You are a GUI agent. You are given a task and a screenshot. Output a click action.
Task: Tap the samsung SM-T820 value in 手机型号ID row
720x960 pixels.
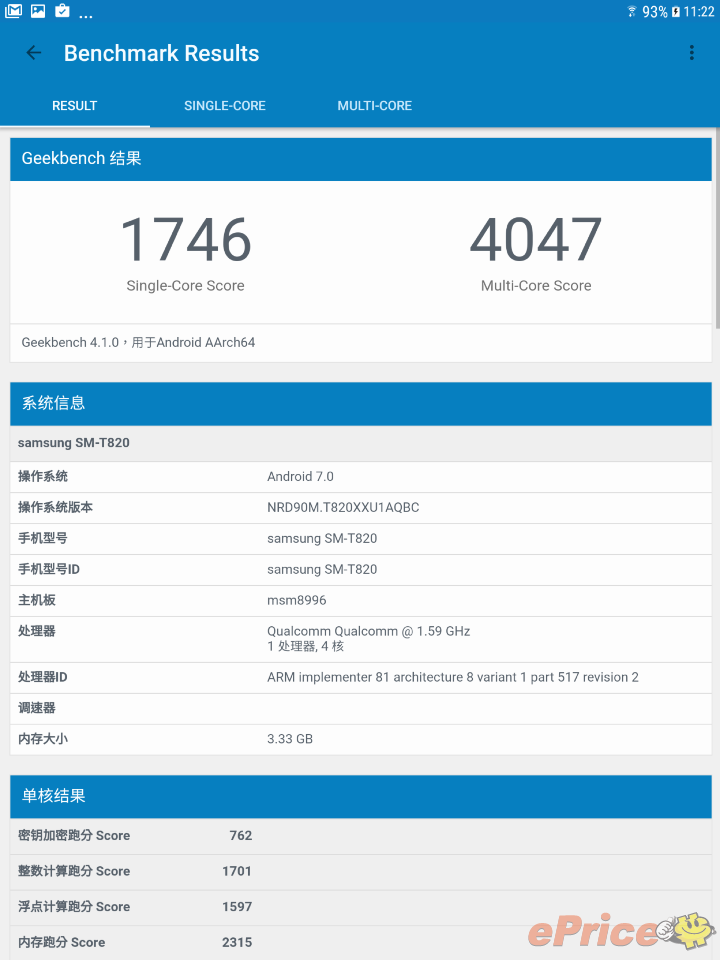pyautogui.click(x=322, y=569)
